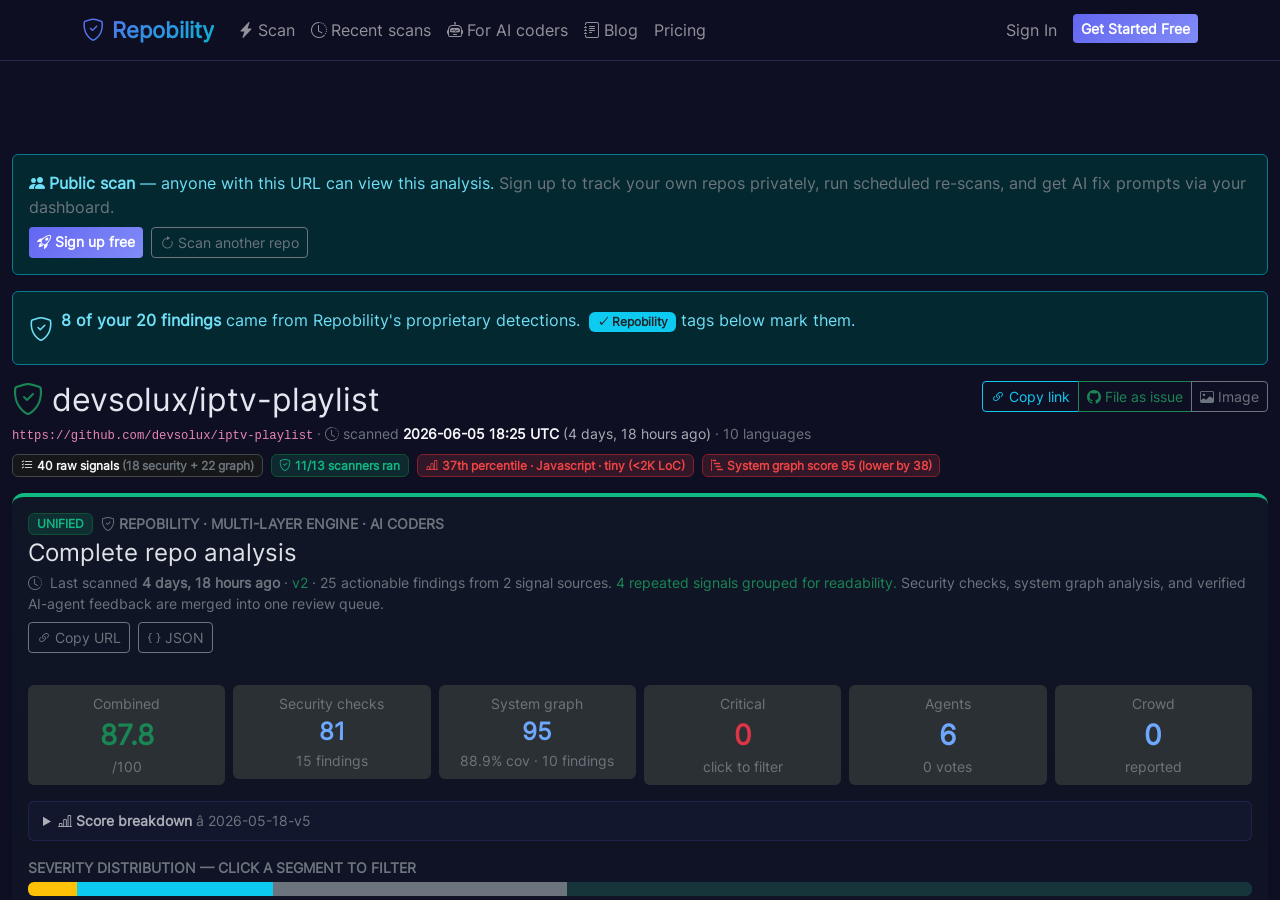Copy link to this scan
Image resolution: width=1280 pixels, height=900 pixels.
point(1030,397)
